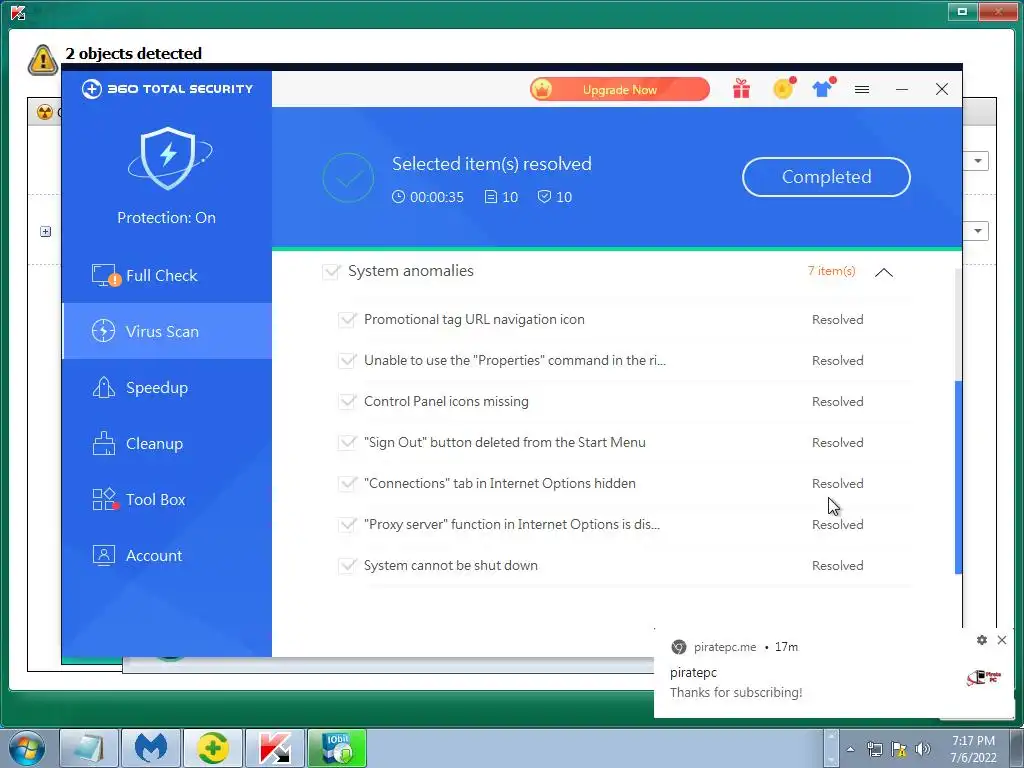Click the scanned items document icon
The height and width of the screenshot is (768, 1024).
click(490, 197)
